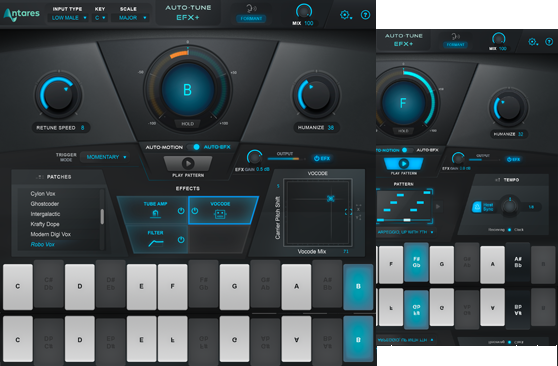Toggle the Tube Amp power button

[181, 211]
